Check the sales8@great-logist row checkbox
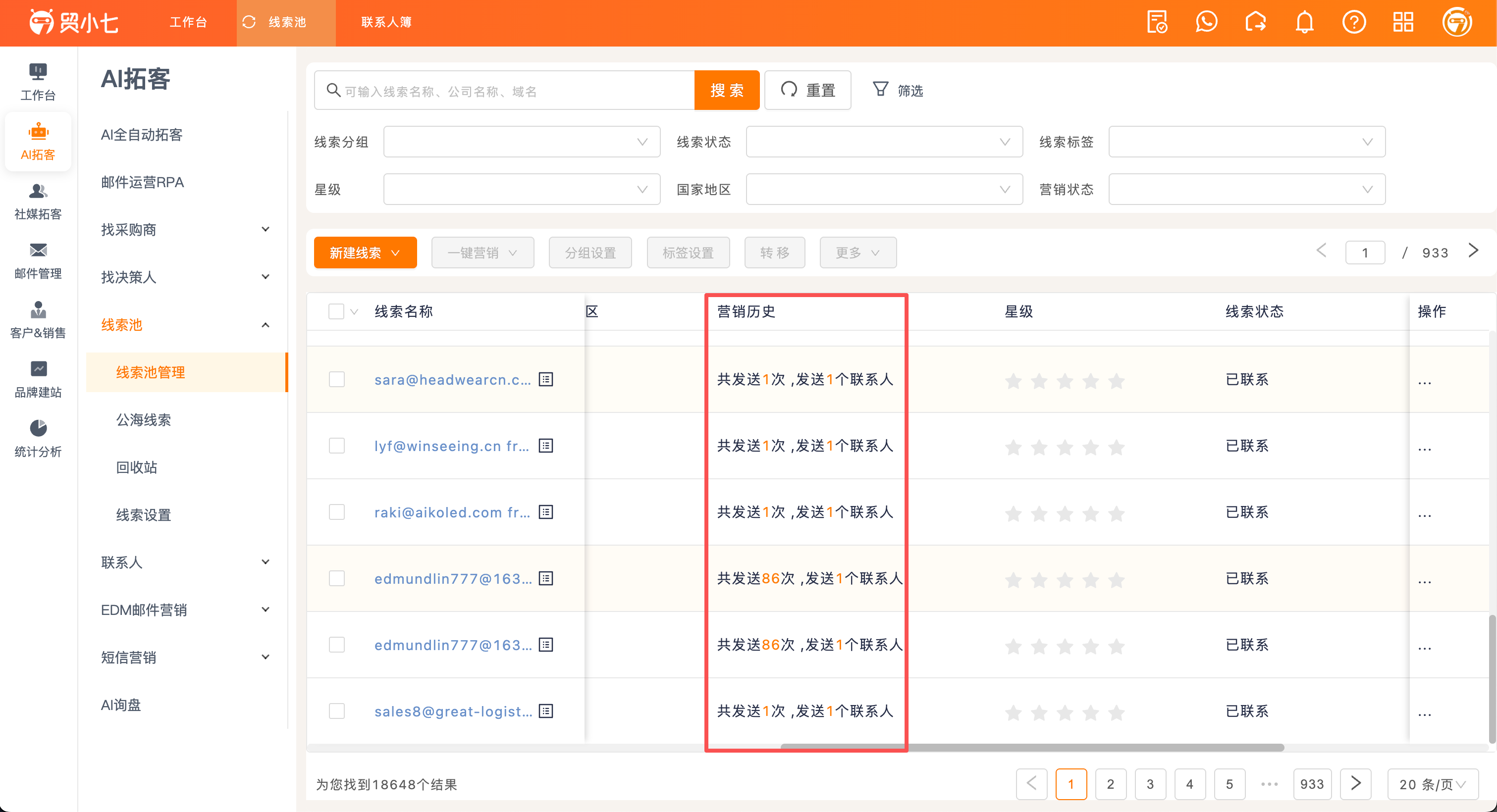Image resolution: width=1497 pixels, height=812 pixels. (336, 711)
